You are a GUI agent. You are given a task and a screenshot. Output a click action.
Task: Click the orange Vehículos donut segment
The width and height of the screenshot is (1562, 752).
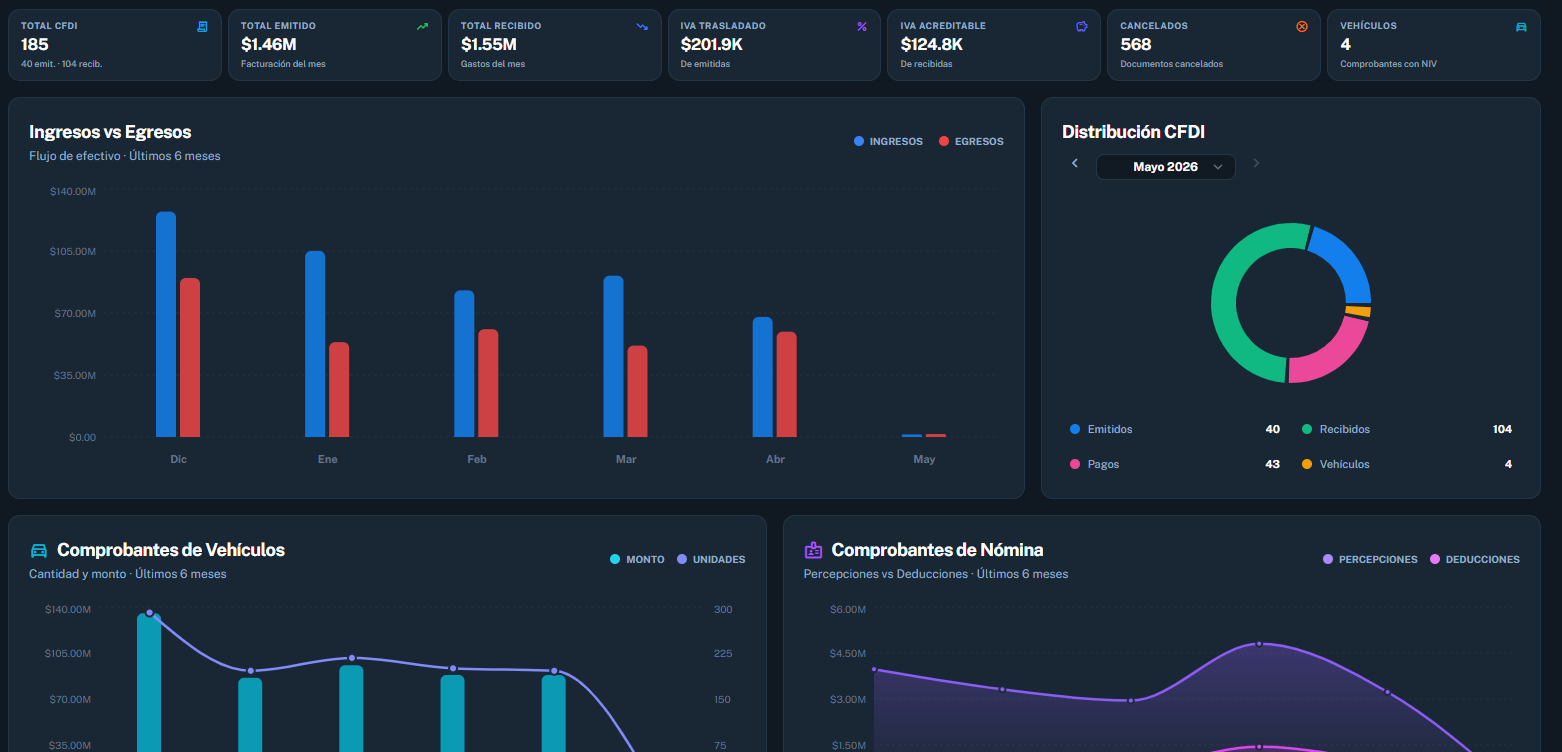point(1358,311)
